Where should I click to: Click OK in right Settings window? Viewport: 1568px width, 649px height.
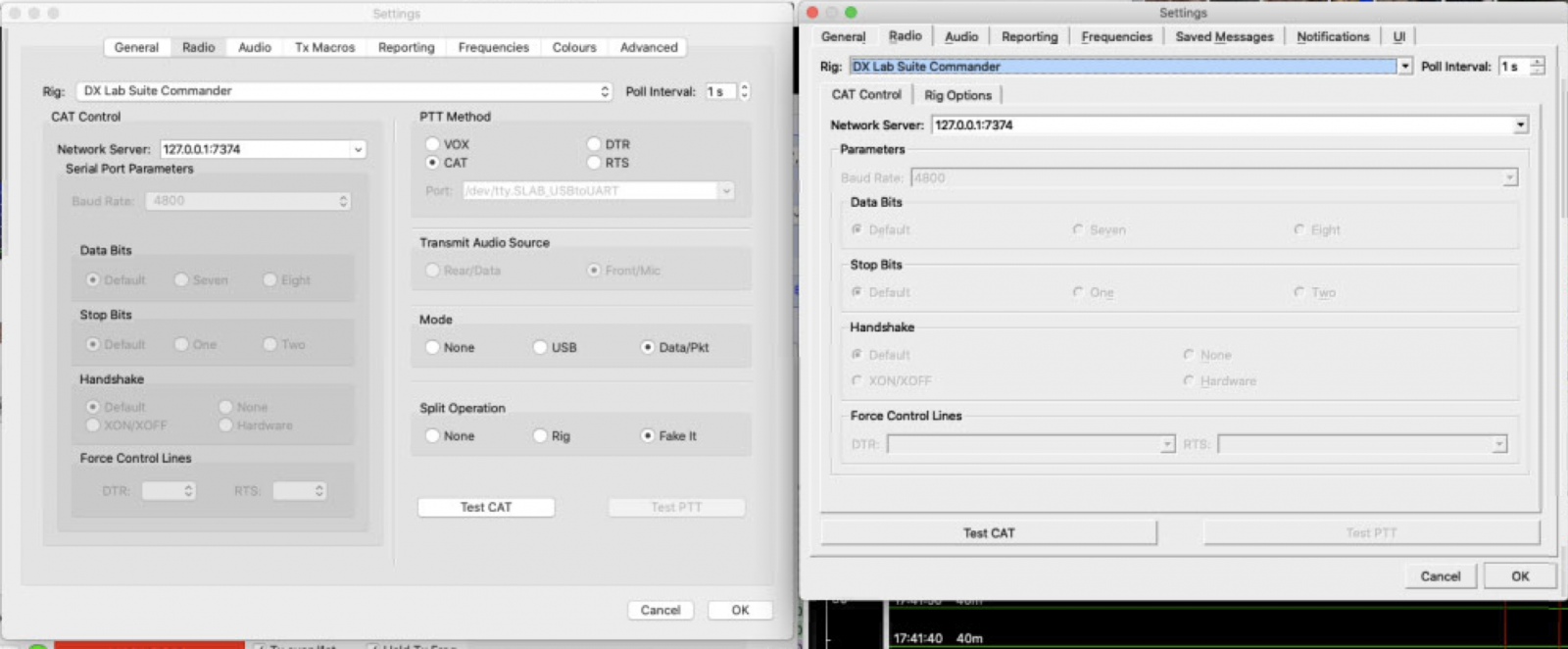1520,576
